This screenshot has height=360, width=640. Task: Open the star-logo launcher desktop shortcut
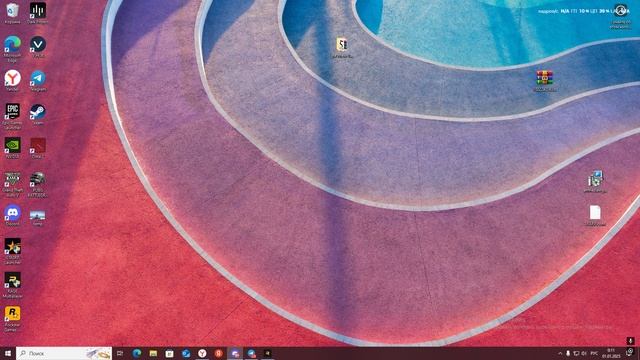12,251
